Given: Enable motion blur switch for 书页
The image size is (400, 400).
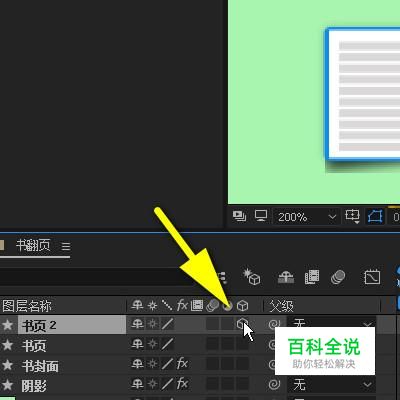Looking at the screenshot, I should coord(212,344).
